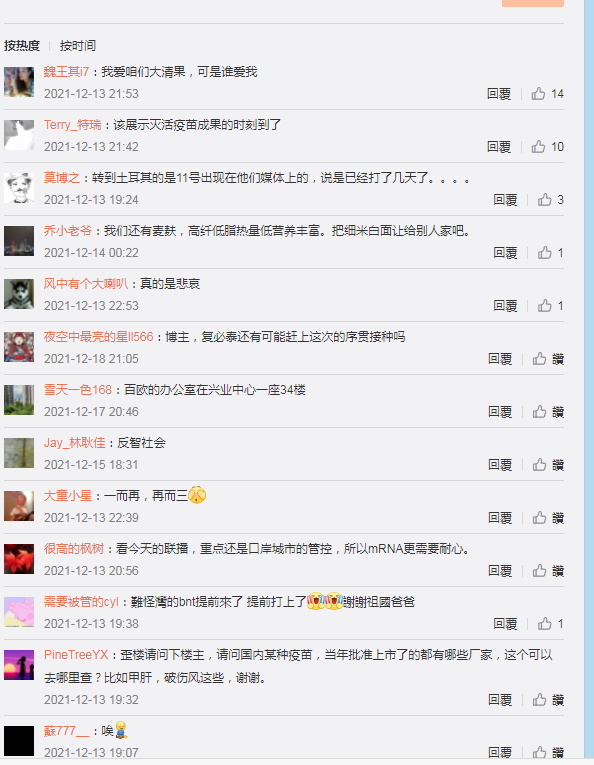594x765 pixels.
Task: Thumbs-up the 风中有个大喇叭 comment
Action: pos(551,305)
